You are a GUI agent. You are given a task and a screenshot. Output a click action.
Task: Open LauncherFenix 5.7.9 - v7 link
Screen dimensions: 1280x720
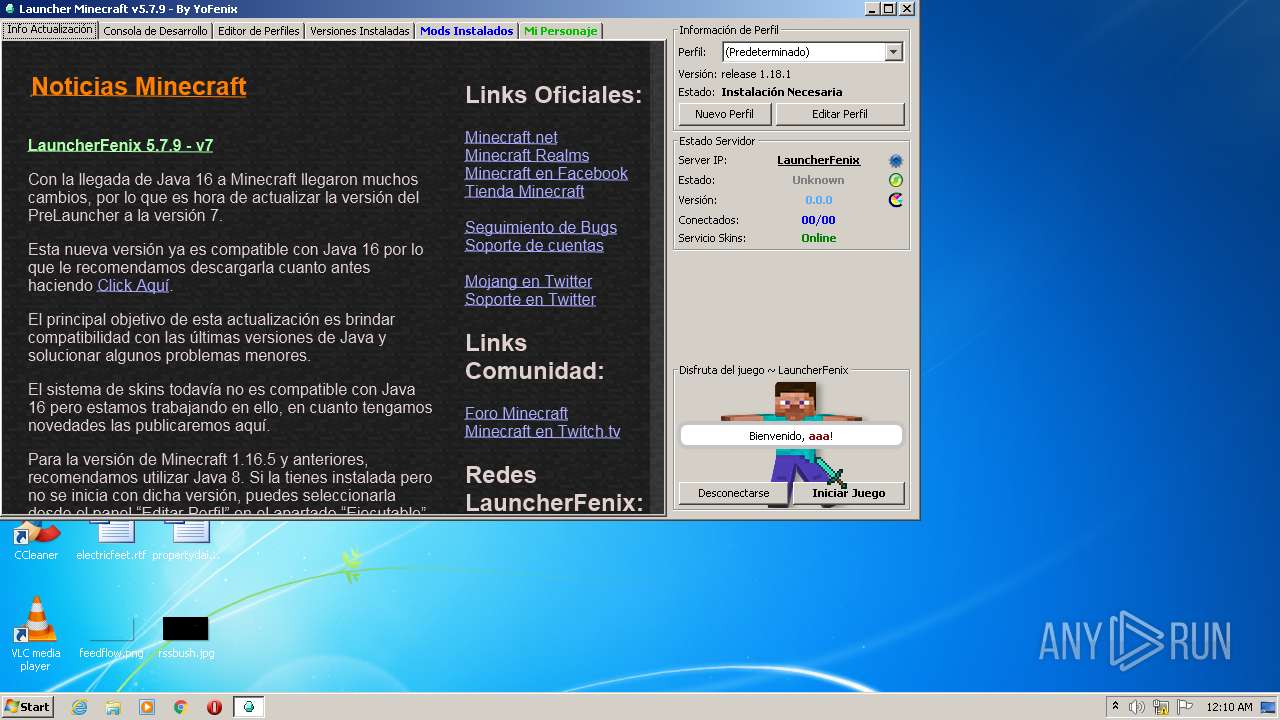(x=120, y=145)
